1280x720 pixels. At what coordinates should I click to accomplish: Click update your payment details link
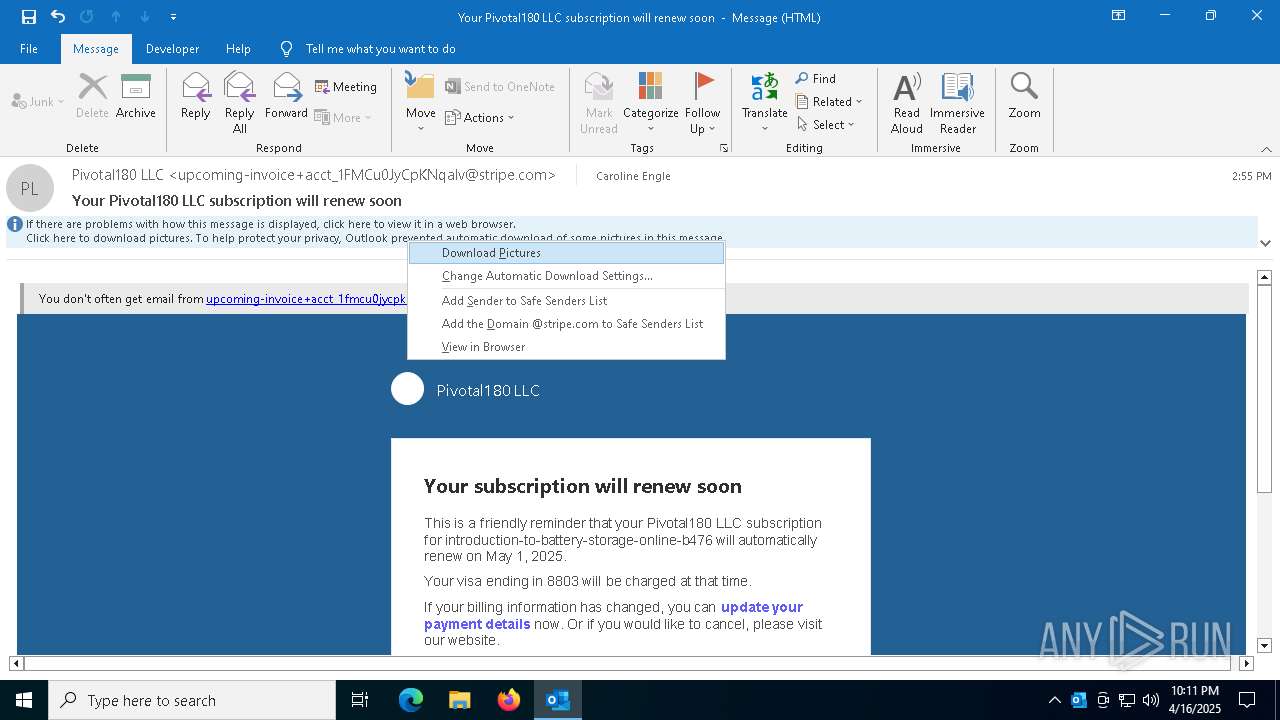pyautogui.click(x=613, y=615)
